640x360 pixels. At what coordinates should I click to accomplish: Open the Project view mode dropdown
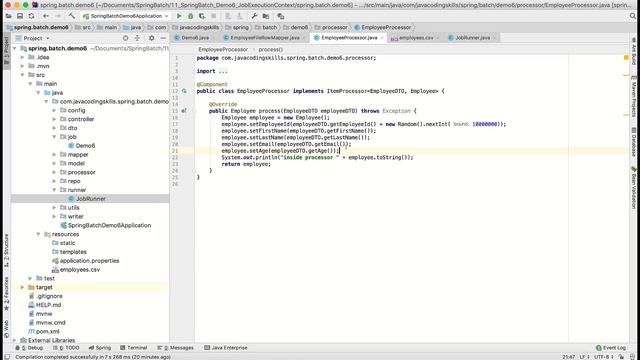33,38
